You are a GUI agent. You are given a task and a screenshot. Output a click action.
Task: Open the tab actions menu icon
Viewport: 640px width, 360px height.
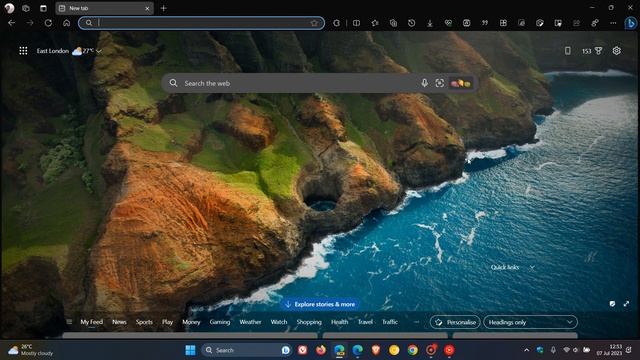tap(43, 8)
